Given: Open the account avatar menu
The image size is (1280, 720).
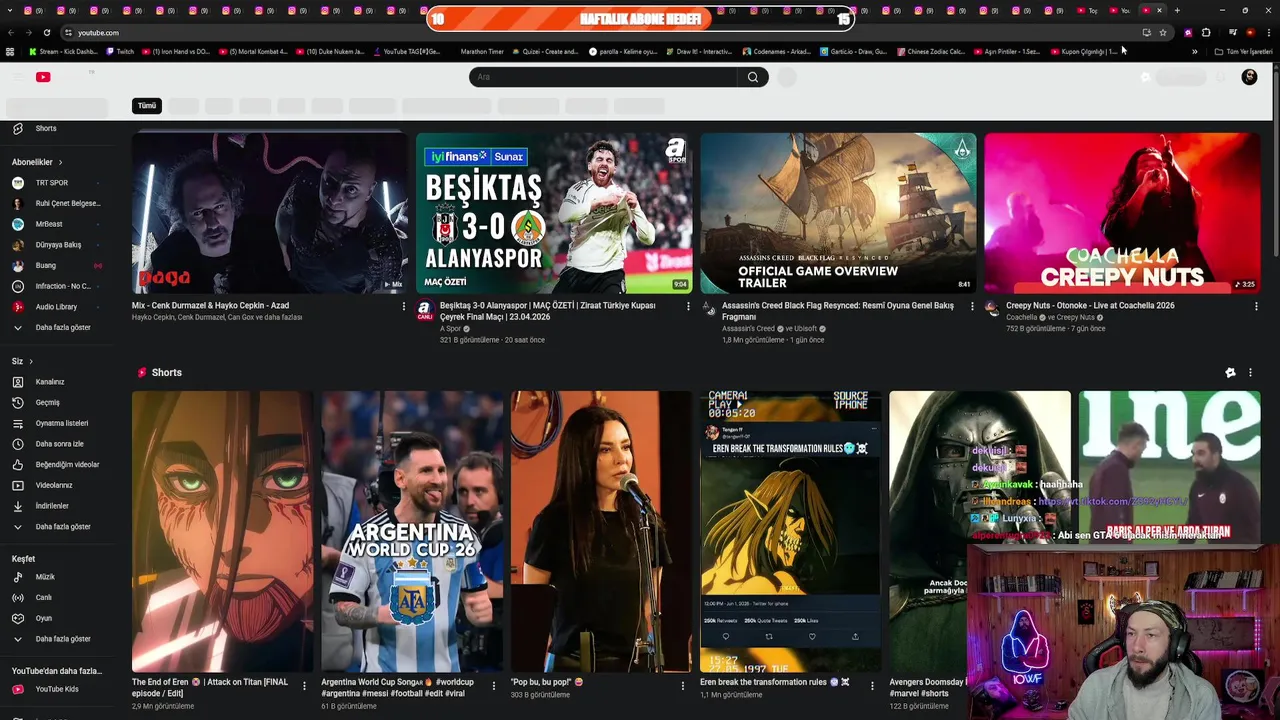Looking at the screenshot, I should pos(1249,77).
